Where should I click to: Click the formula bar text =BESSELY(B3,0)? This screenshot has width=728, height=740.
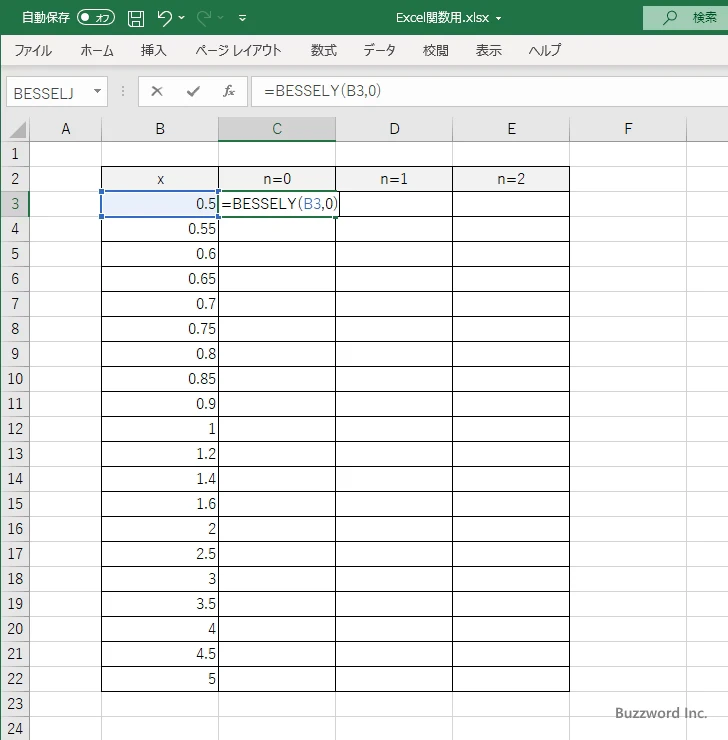coord(322,91)
